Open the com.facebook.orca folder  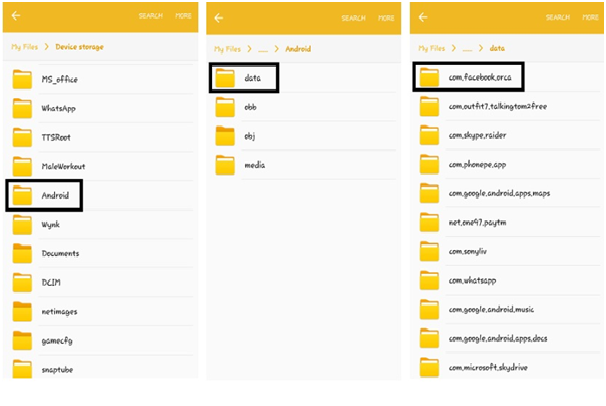click(468, 76)
